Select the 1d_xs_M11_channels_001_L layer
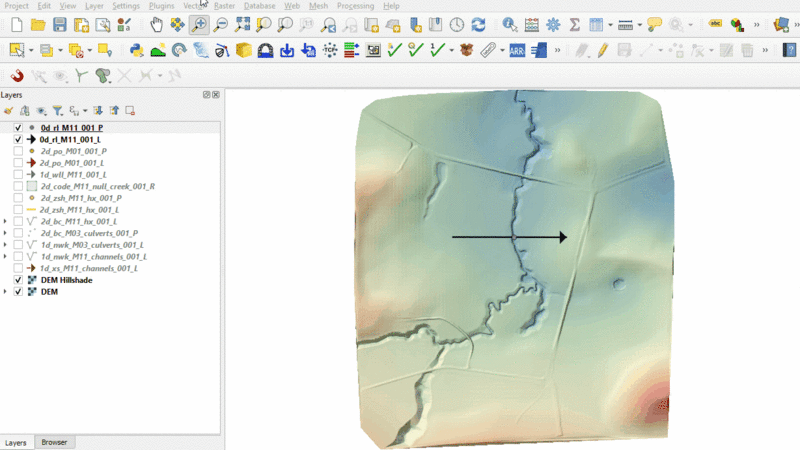Viewport: 800px width, 450px height. pyautogui.click(x=88, y=268)
